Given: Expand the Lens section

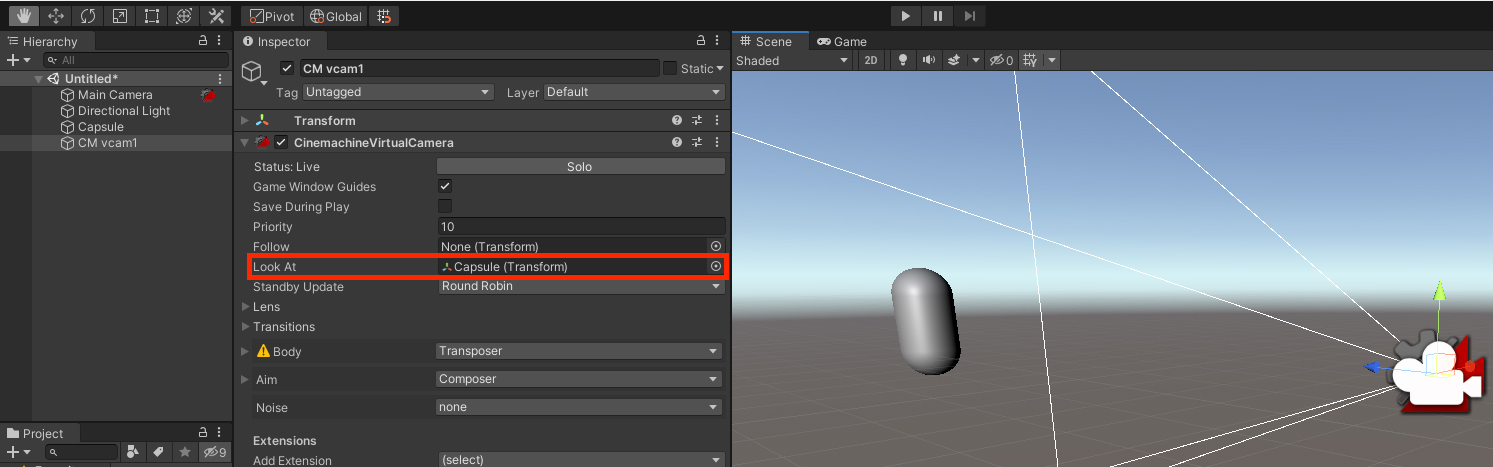Looking at the screenshot, I should pos(247,307).
